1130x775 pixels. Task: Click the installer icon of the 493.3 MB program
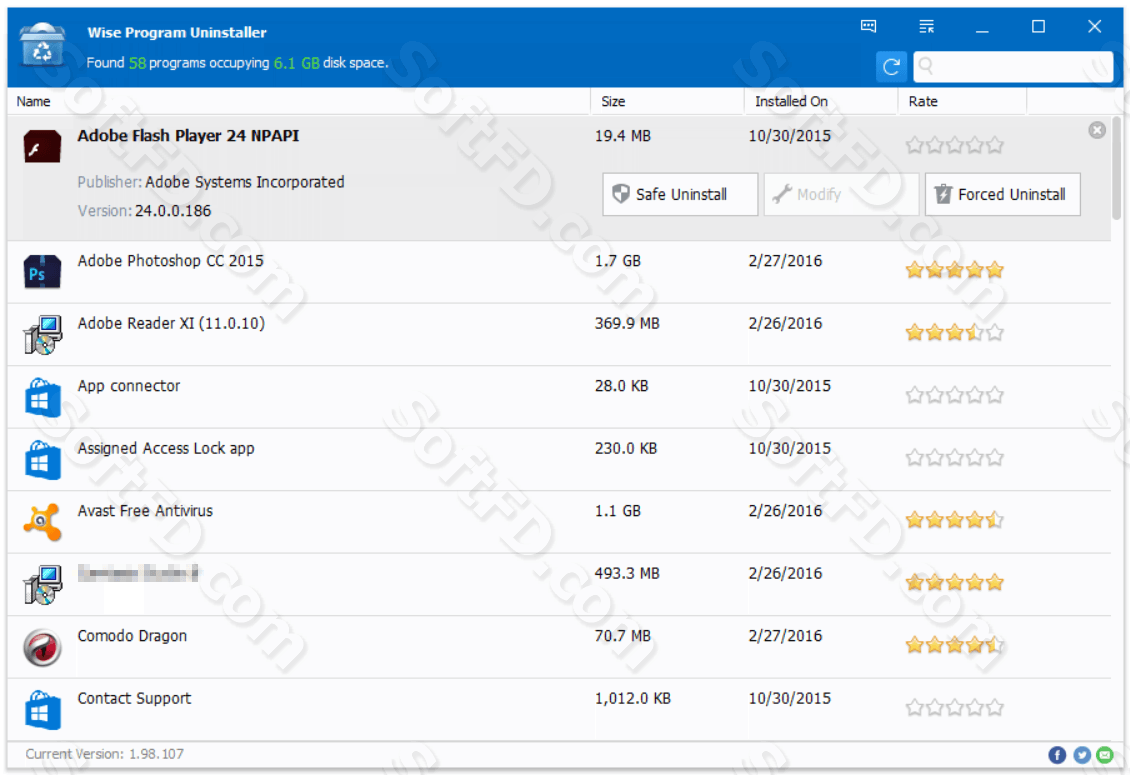42,585
